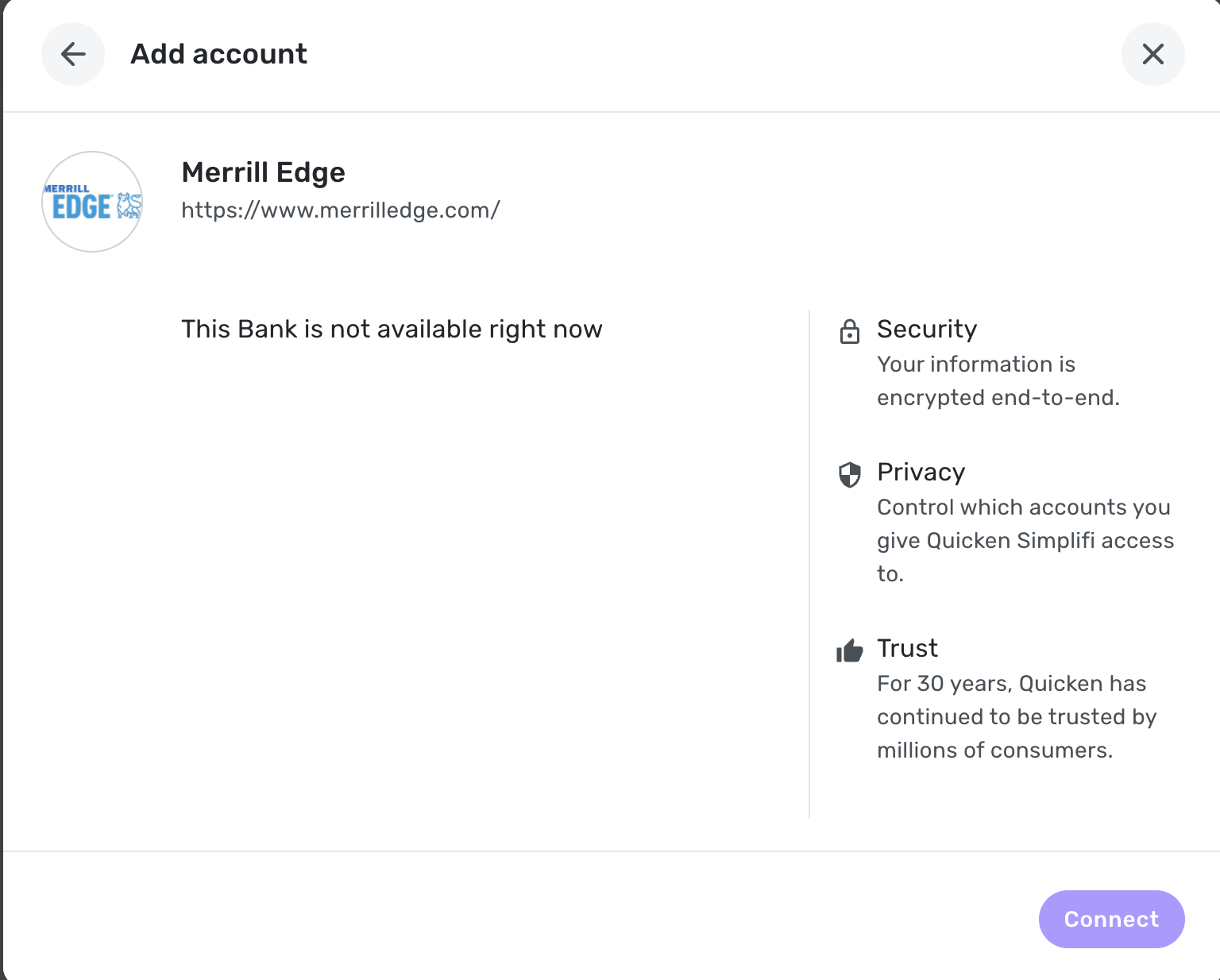
Task: Close the Add account dialog
Action: point(1152,54)
